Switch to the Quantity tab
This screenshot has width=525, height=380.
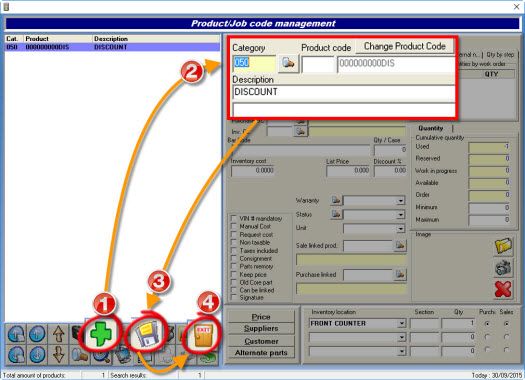click(431, 128)
